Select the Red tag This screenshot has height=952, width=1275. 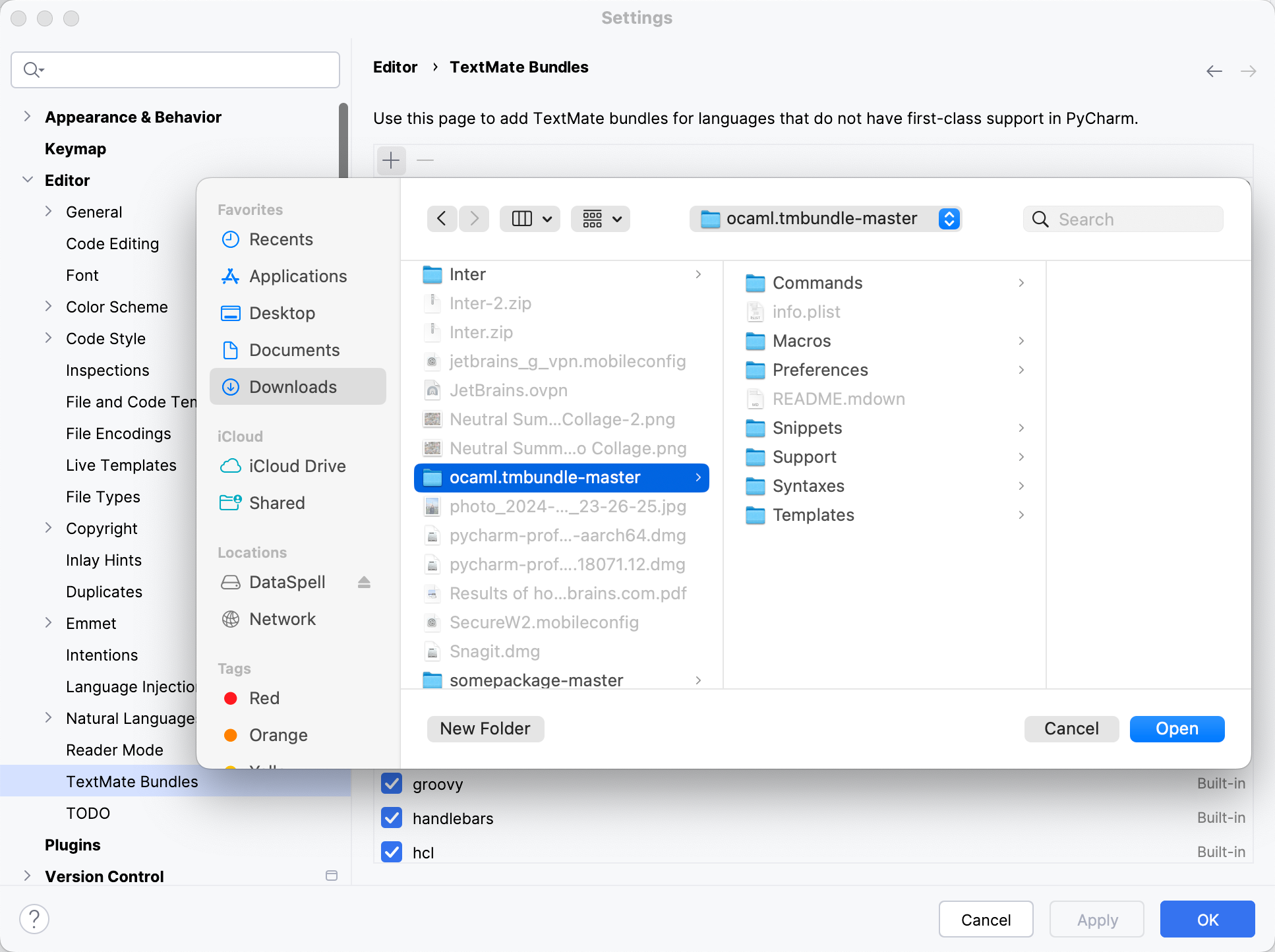[x=264, y=698]
